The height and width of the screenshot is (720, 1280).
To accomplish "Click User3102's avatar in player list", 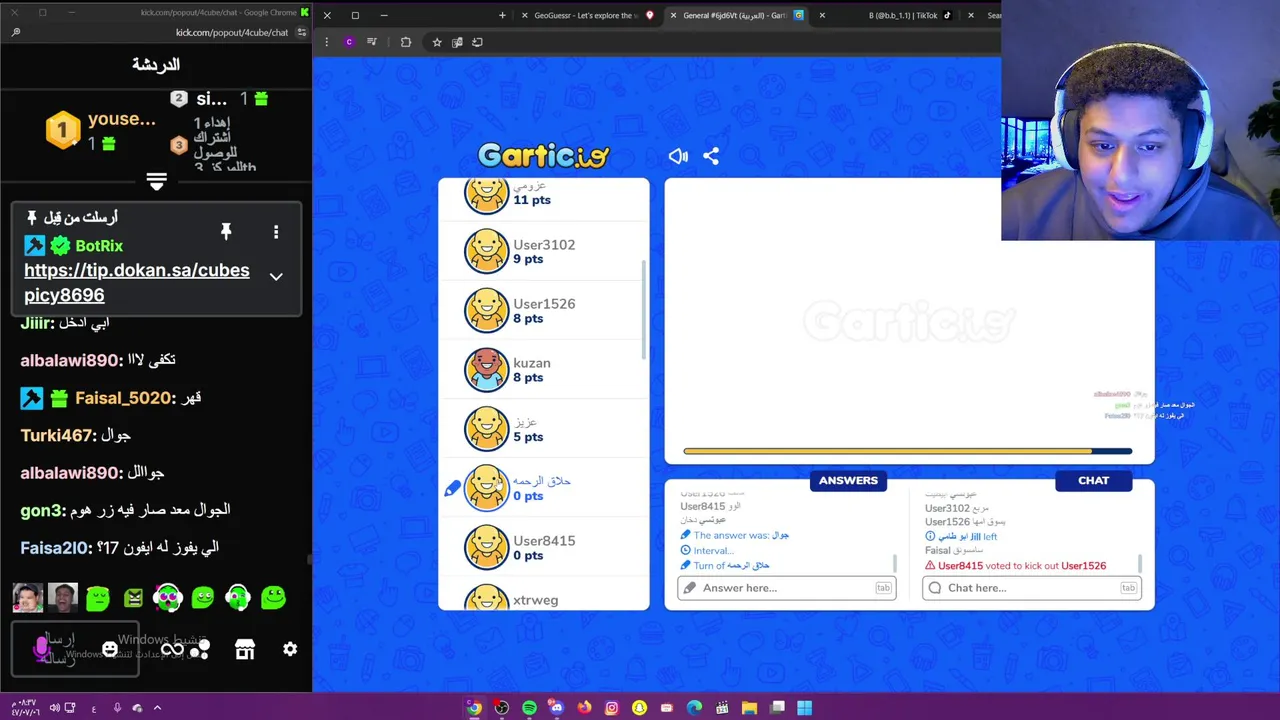I will tap(487, 251).
